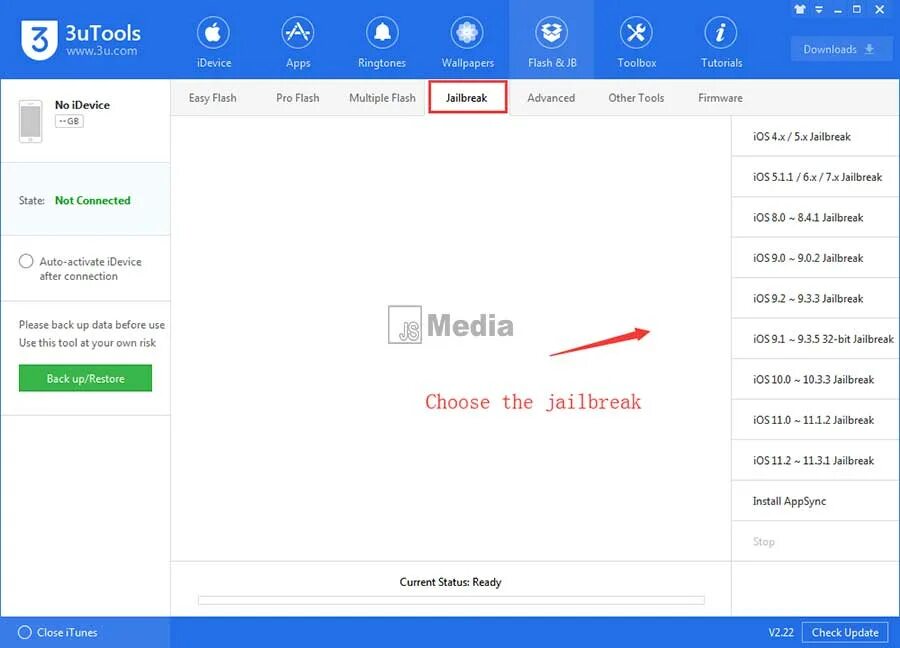The width and height of the screenshot is (900, 648).
Task: Open the Flash & JB icon
Action: tap(552, 33)
